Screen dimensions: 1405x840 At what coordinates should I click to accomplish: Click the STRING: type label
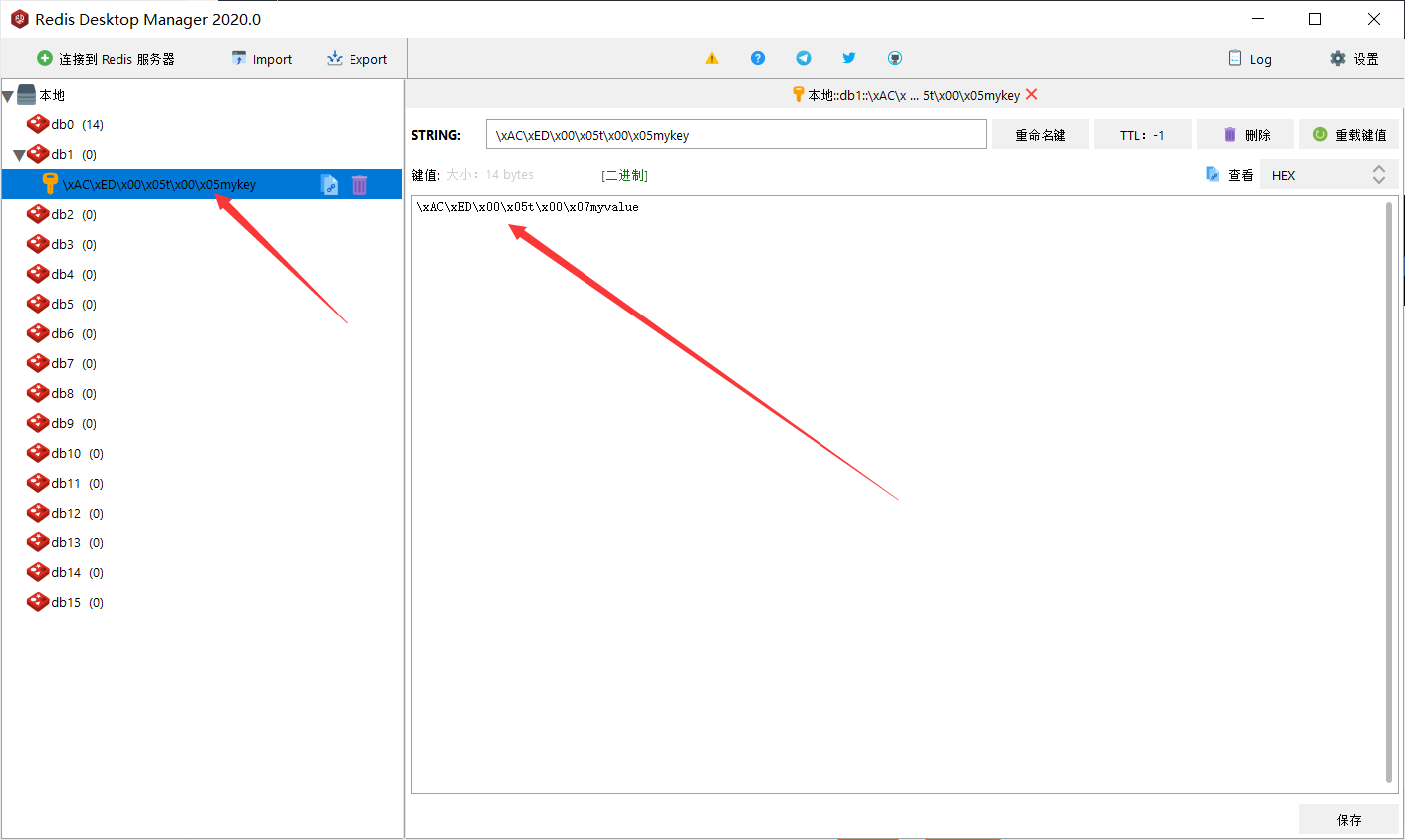[x=436, y=135]
